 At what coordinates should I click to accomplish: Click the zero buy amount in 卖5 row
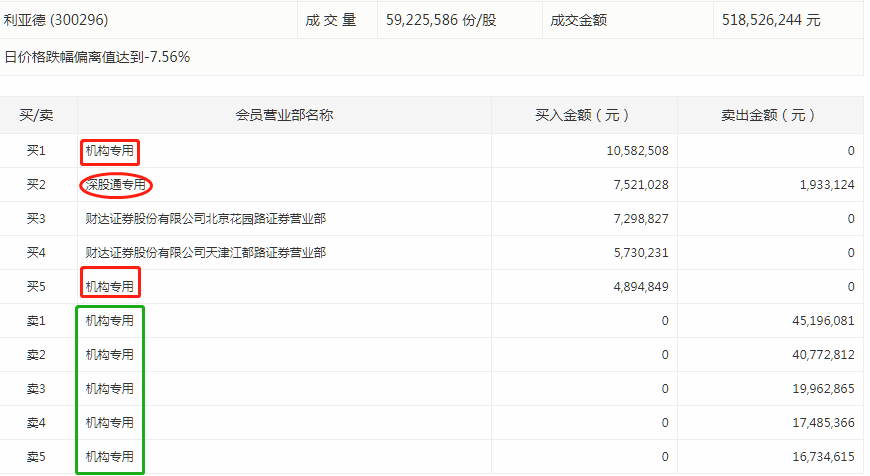pyautogui.click(x=665, y=457)
